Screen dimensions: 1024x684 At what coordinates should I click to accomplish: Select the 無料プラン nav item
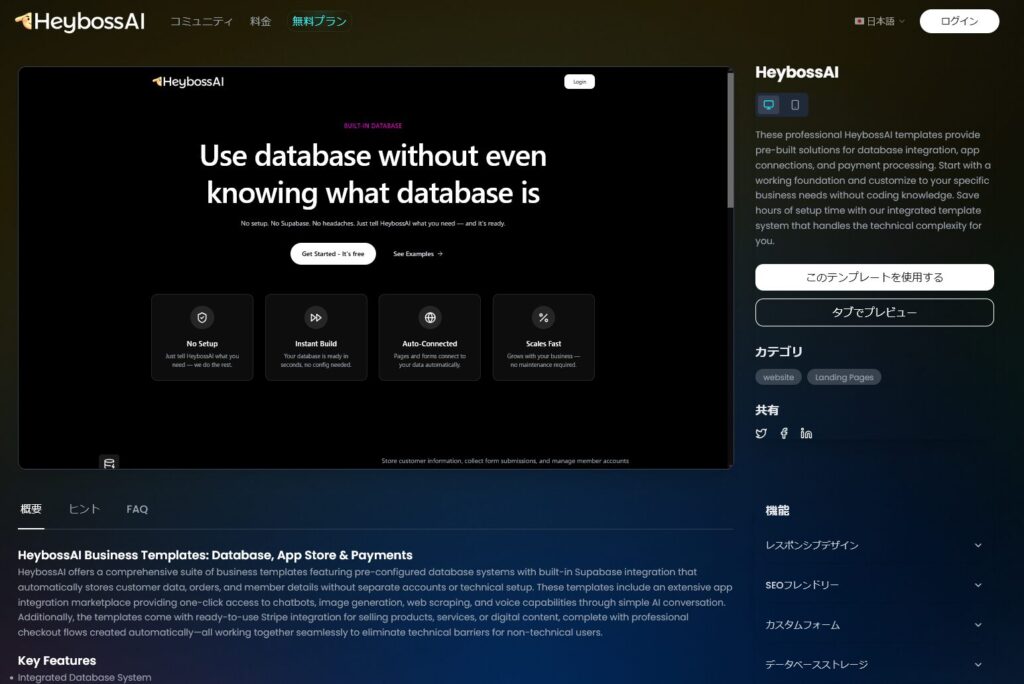coord(319,22)
